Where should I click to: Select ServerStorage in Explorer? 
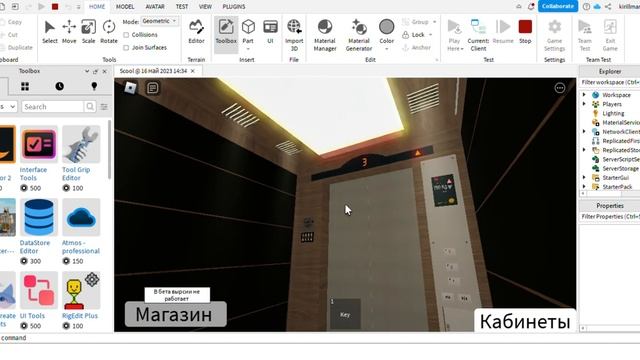coord(616,169)
